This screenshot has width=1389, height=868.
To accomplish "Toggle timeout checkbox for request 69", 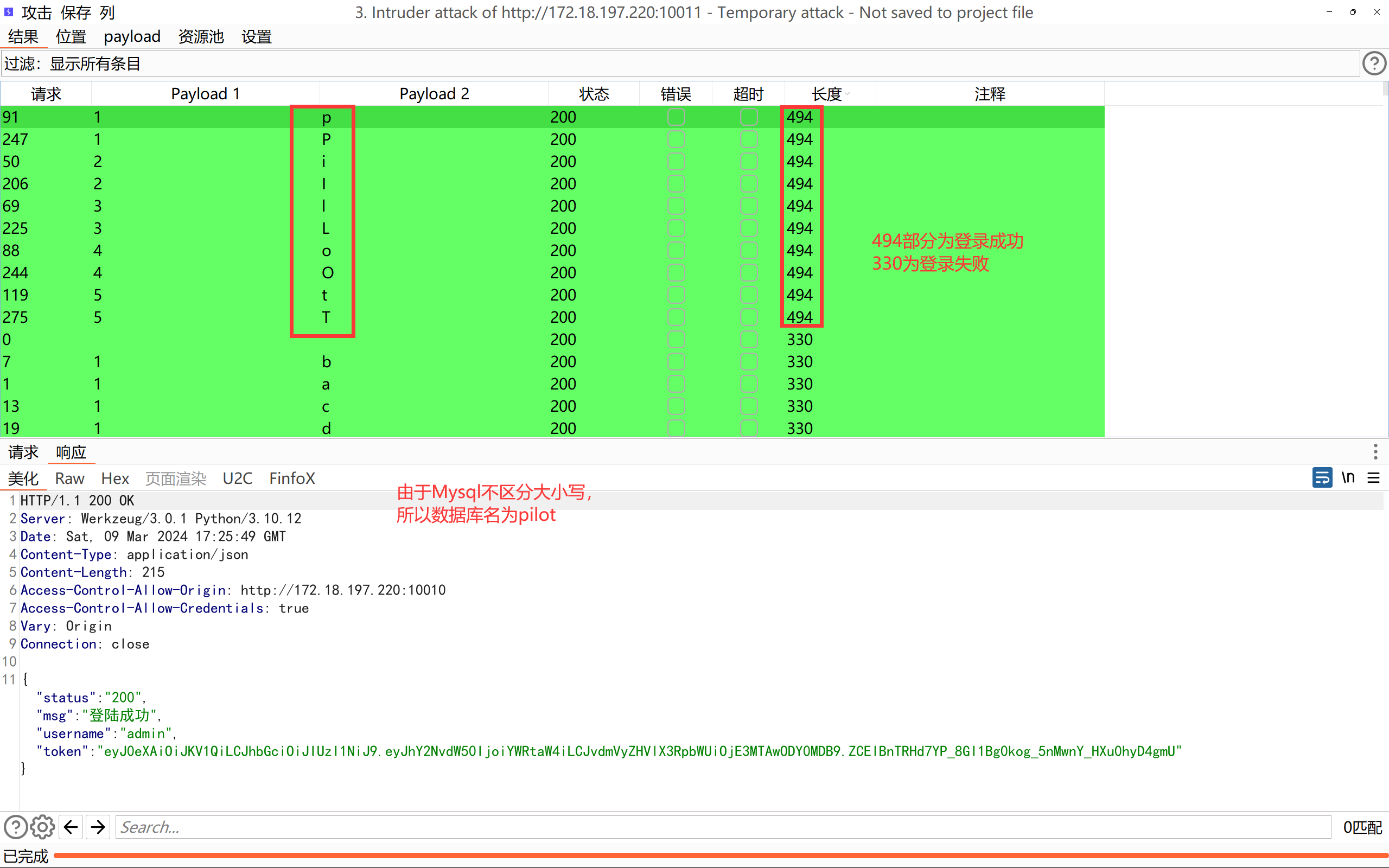I will coord(748,206).
